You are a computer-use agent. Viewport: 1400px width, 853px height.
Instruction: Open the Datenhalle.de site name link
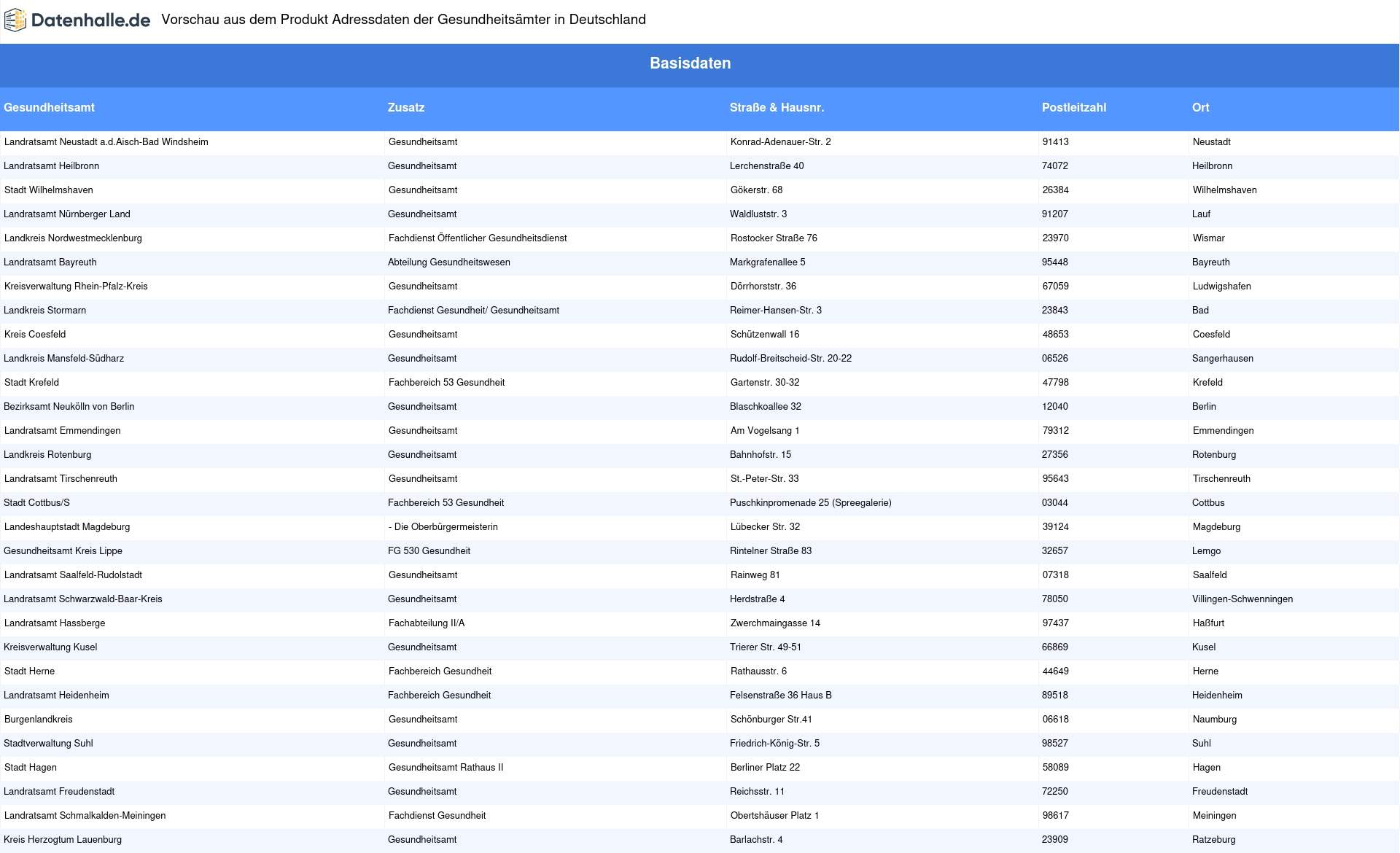91,20
